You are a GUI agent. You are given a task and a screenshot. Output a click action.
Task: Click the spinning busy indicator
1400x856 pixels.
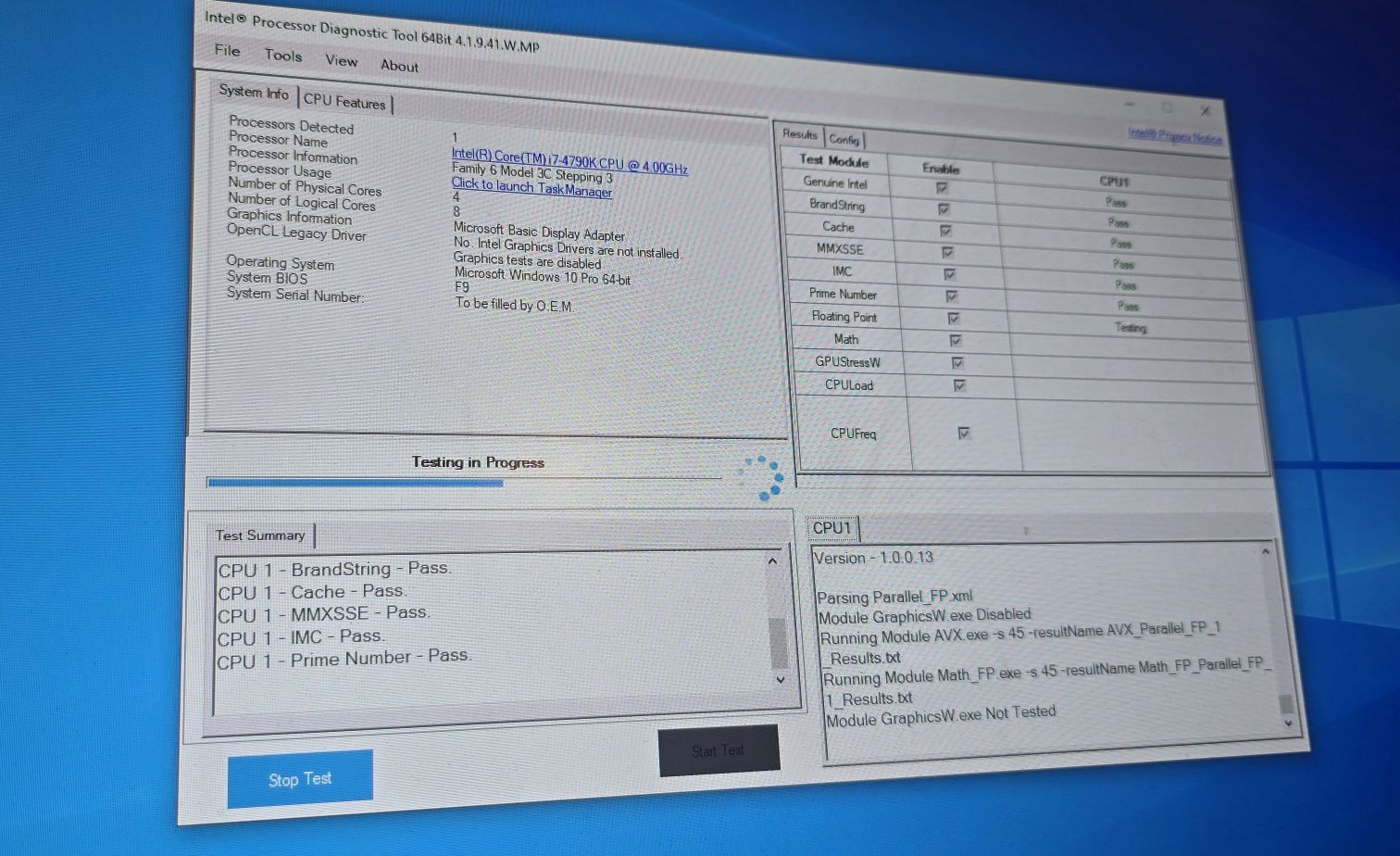tap(760, 478)
